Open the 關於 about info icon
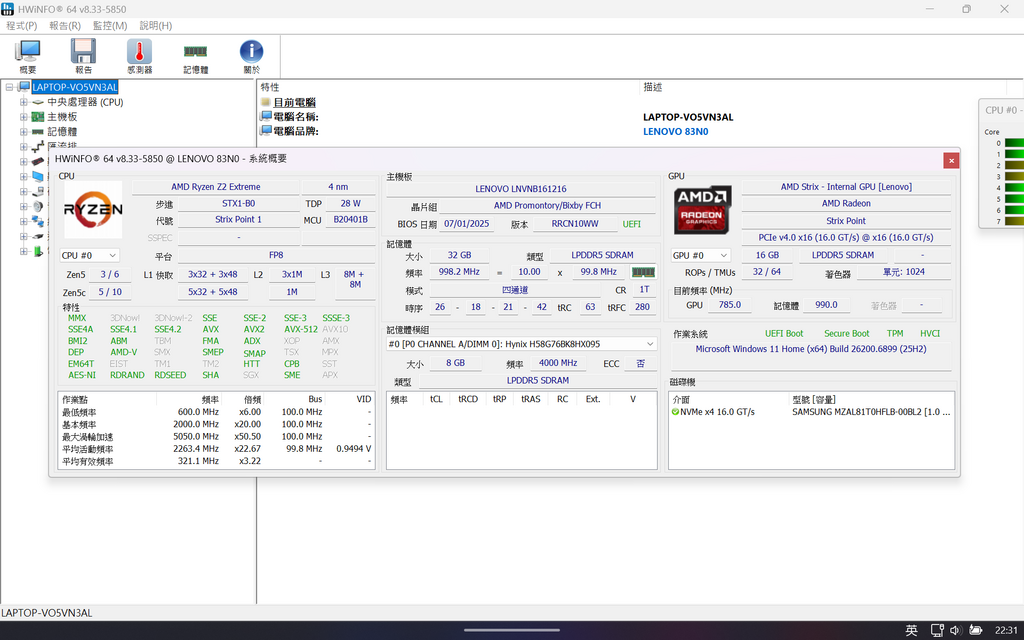Image resolution: width=1024 pixels, height=640 pixels. point(251,56)
